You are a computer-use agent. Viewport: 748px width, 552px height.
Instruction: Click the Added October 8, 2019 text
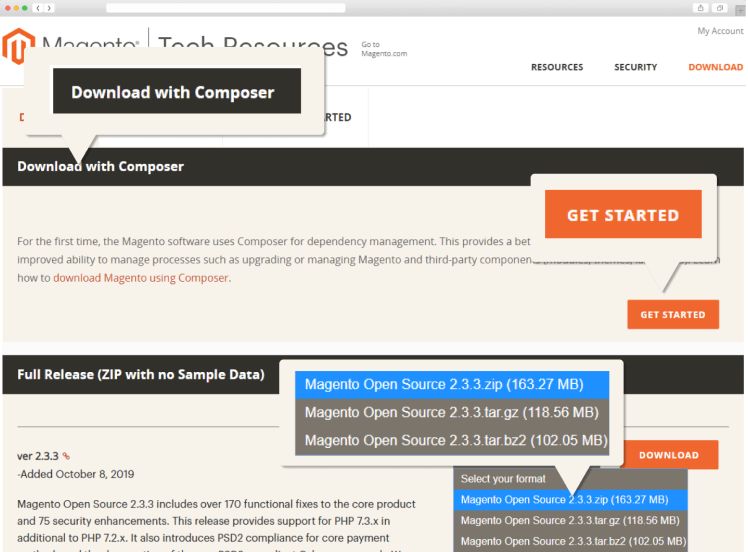pyautogui.click(x=76, y=474)
